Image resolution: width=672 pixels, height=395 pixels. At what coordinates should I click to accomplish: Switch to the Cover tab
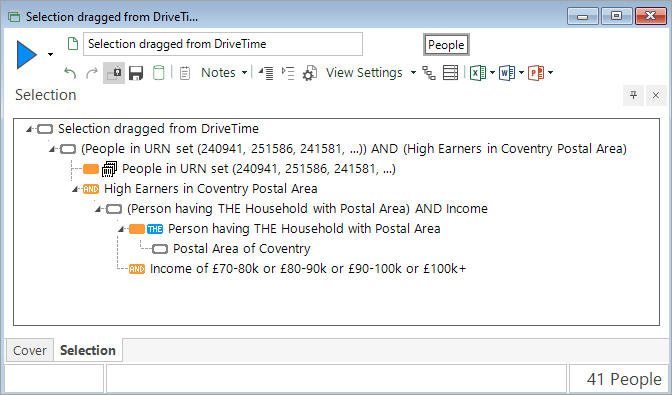click(x=30, y=350)
